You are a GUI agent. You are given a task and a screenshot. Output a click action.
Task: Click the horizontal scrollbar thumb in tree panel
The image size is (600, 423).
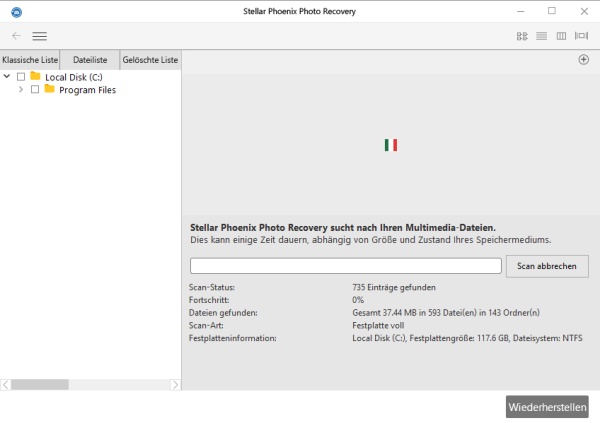(40, 385)
